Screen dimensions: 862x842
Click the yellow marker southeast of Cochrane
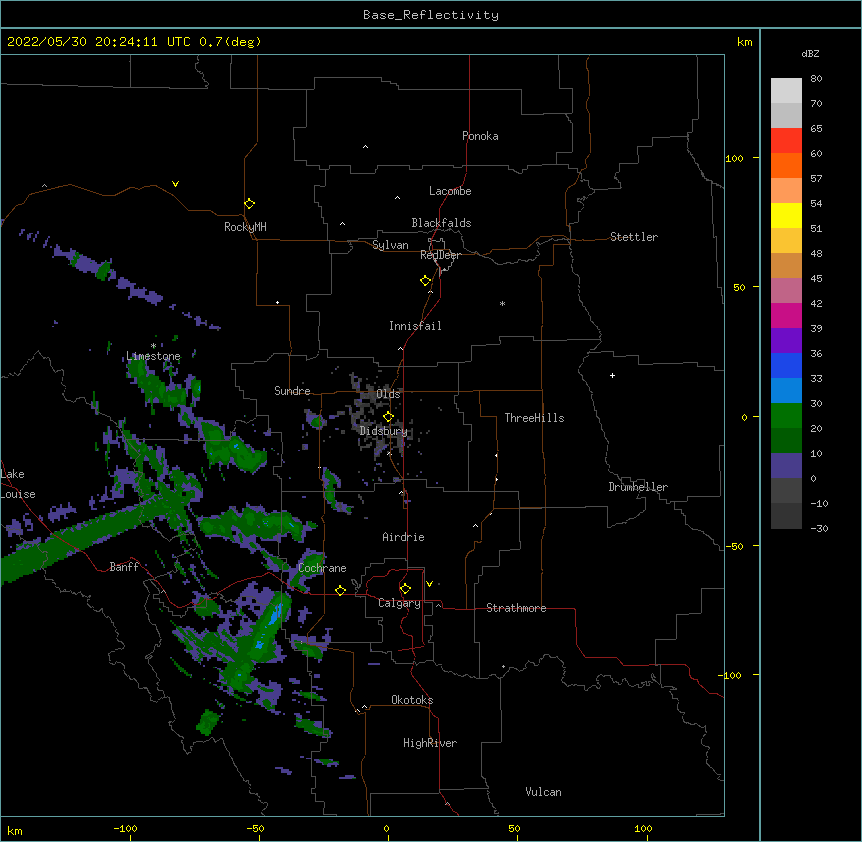coord(340,590)
